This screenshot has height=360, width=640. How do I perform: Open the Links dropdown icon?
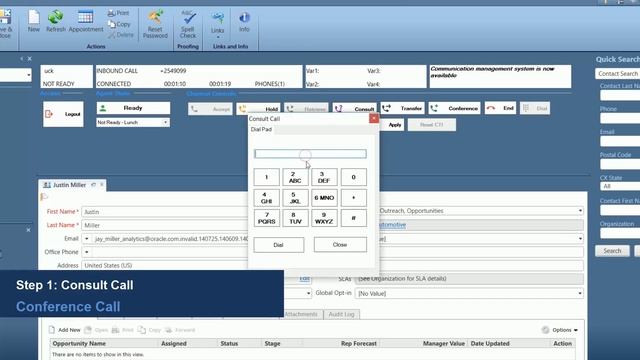[x=218, y=24]
